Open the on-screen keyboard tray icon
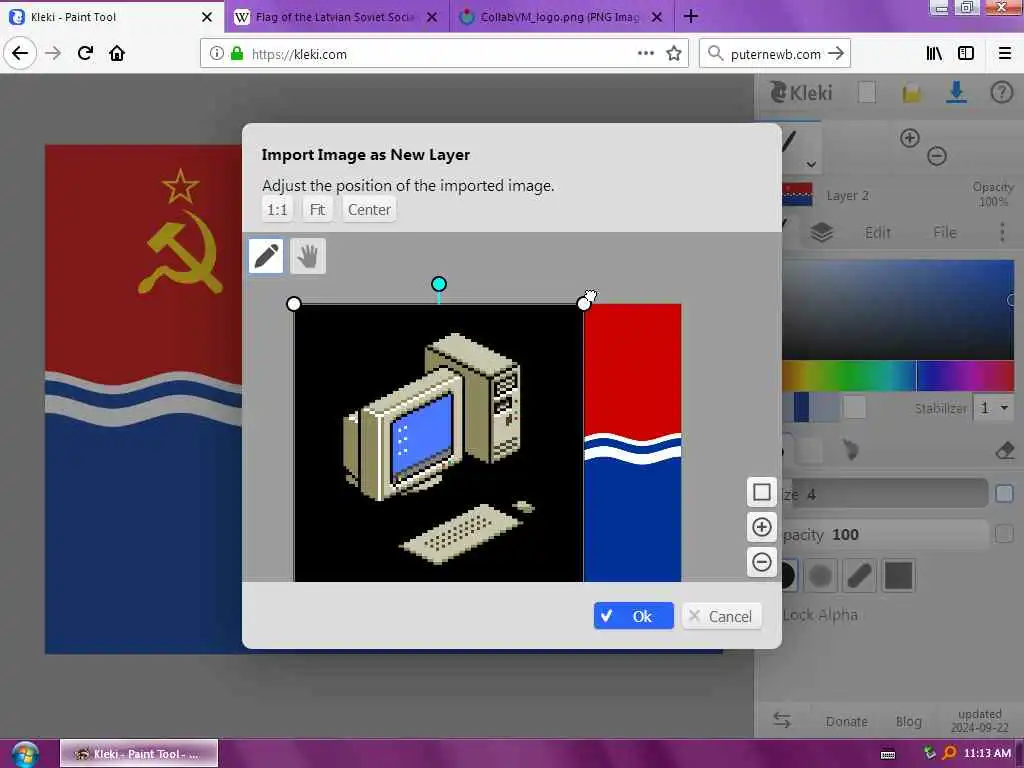The width and height of the screenshot is (1024, 768). (x=888, y=754)
